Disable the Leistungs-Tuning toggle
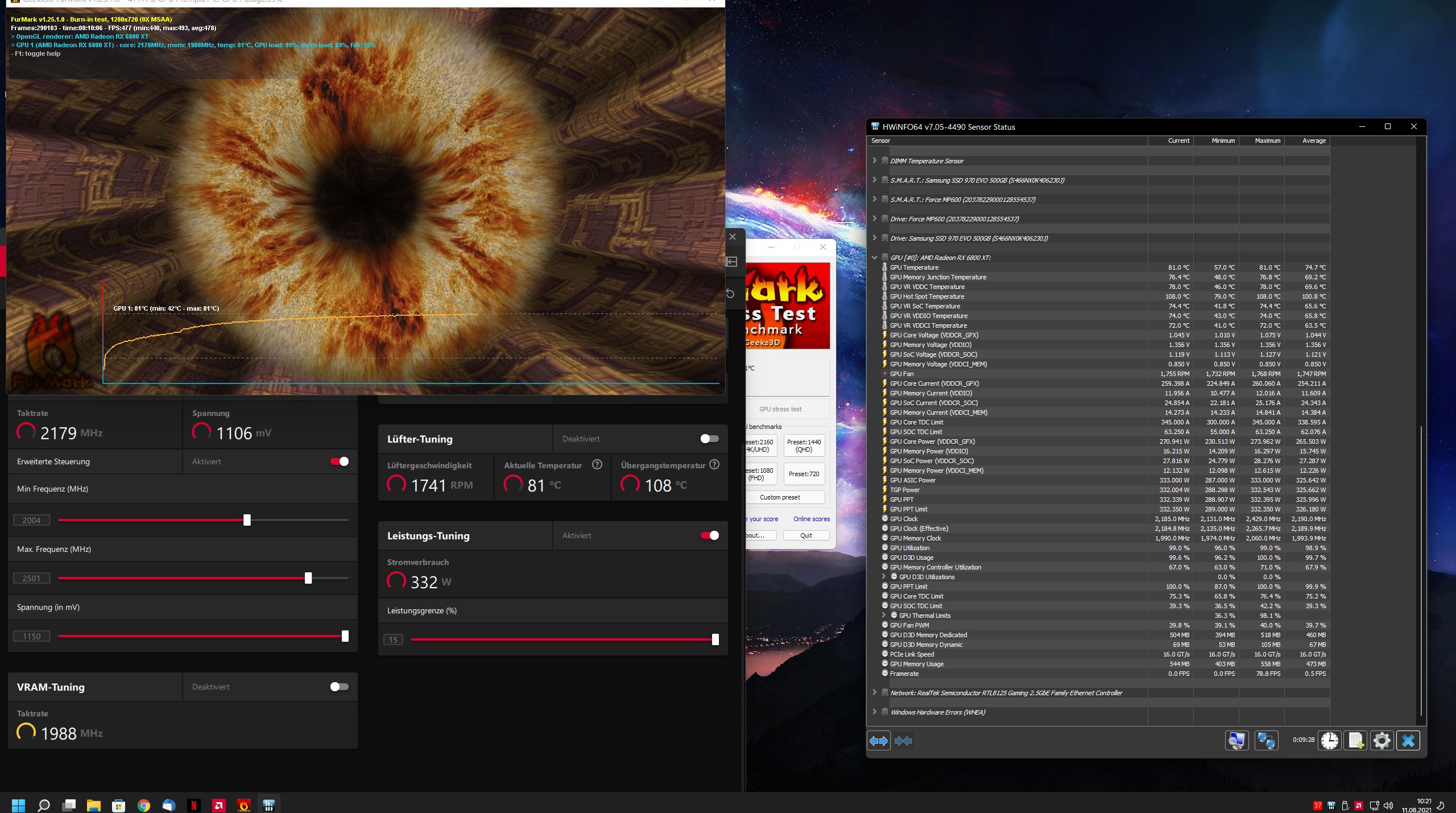The image size is (1456, 813). (x=709, y=535)
